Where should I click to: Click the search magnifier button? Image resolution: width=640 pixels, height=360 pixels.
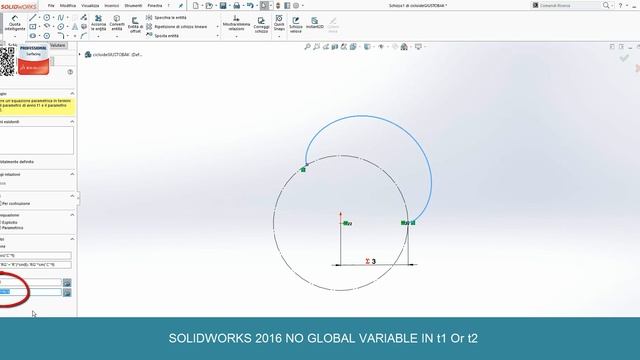606,5
